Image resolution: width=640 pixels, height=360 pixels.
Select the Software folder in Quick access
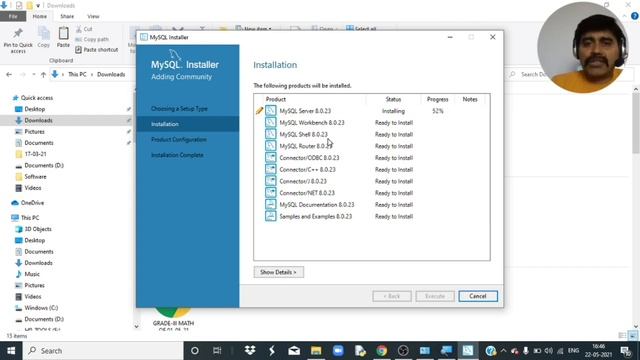tap(35, 177)
